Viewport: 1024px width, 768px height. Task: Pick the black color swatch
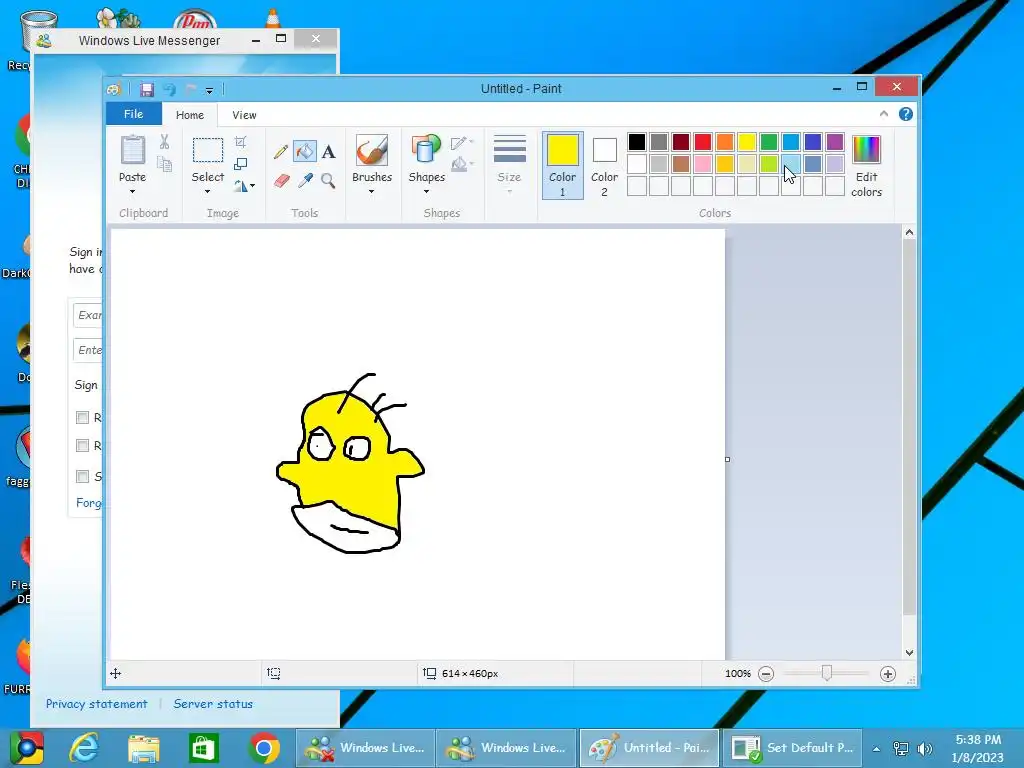click(637, 142)
